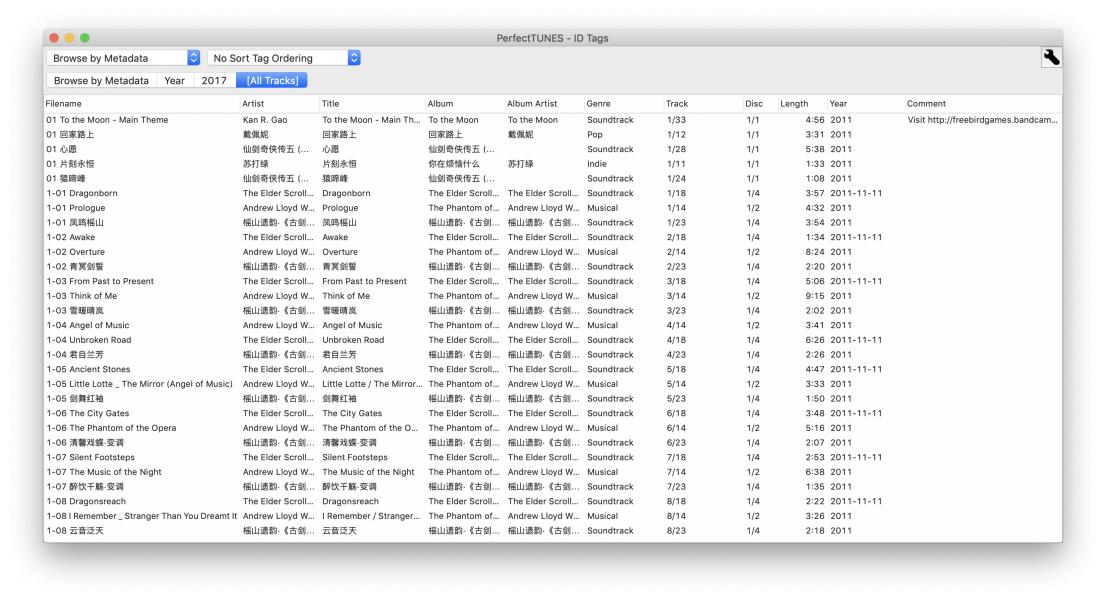Sort by the Comment column header
Viewport: 1106px width, 600px height.
pos(980,104)
